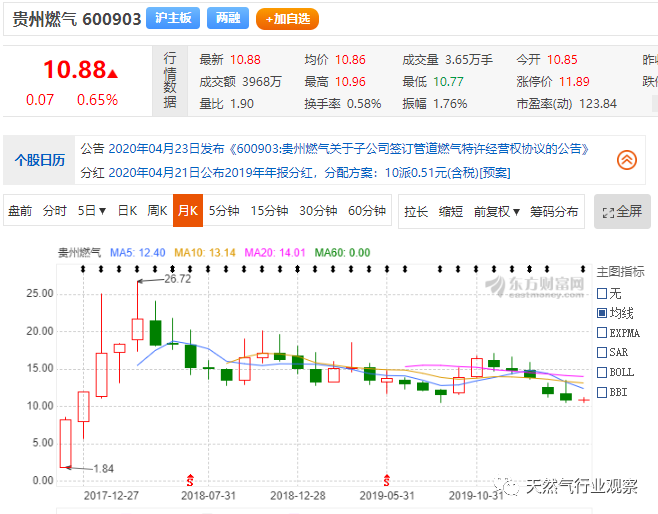Screen dimensions: 658x514
Task: Open the 前复权 adjustment dropdown
Action: point(496,211)
